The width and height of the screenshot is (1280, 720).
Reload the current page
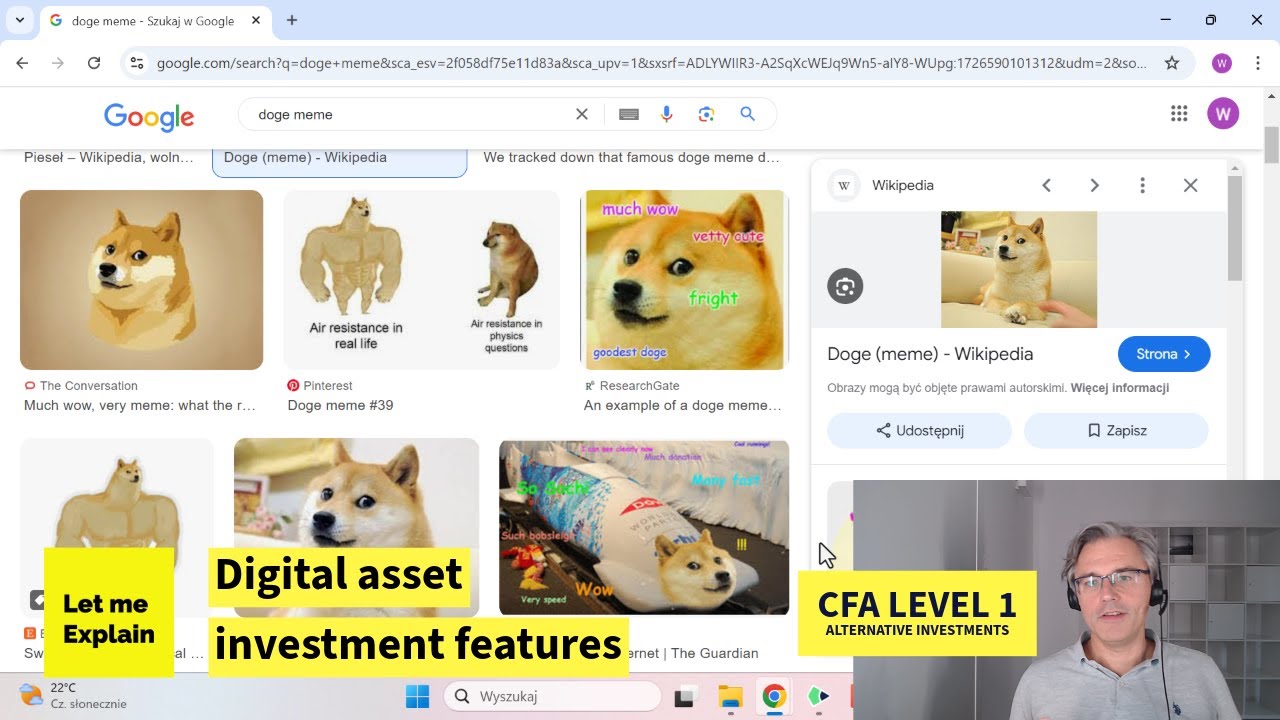[x=94, y=63]
